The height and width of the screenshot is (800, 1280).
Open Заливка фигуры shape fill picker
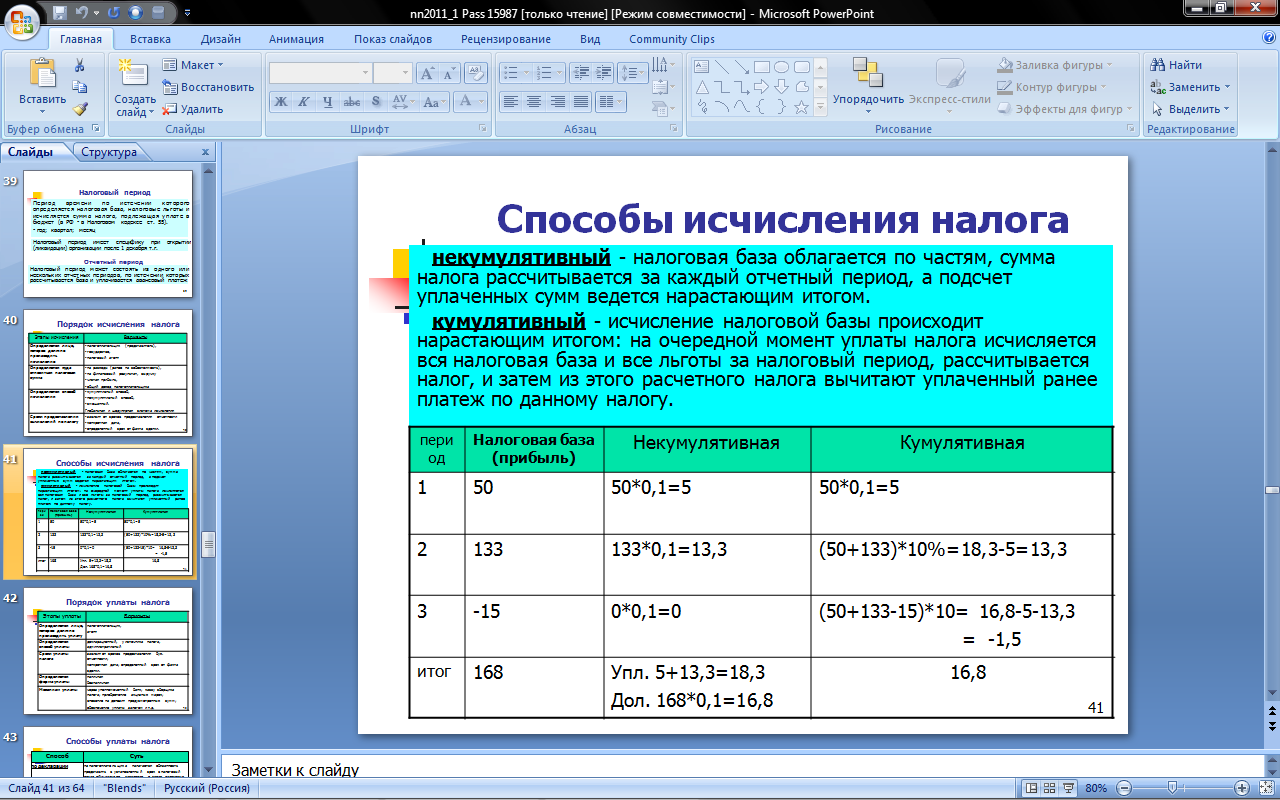pyautogui.click(x=1056, y=65)
